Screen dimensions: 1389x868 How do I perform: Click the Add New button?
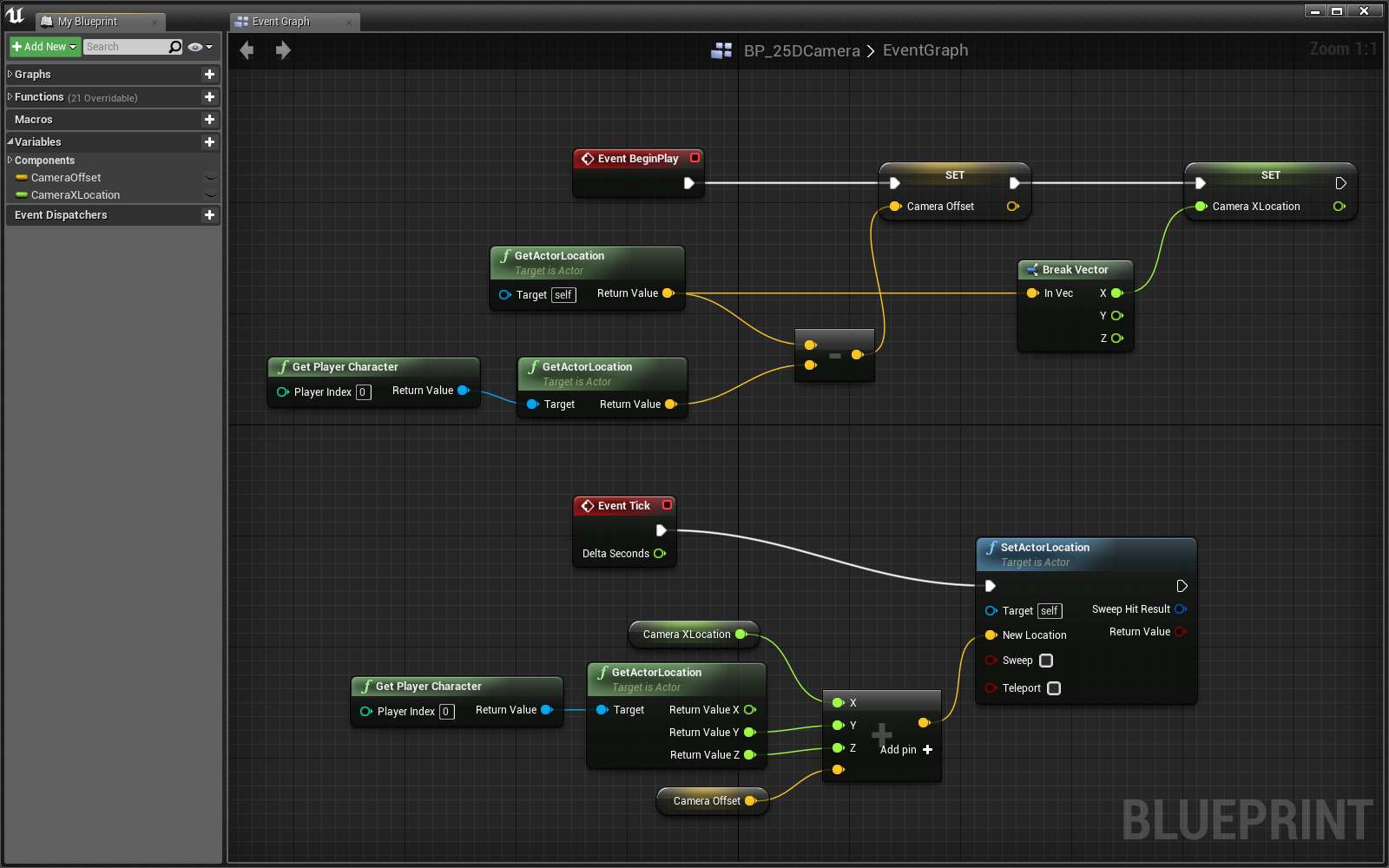(44, 47)
